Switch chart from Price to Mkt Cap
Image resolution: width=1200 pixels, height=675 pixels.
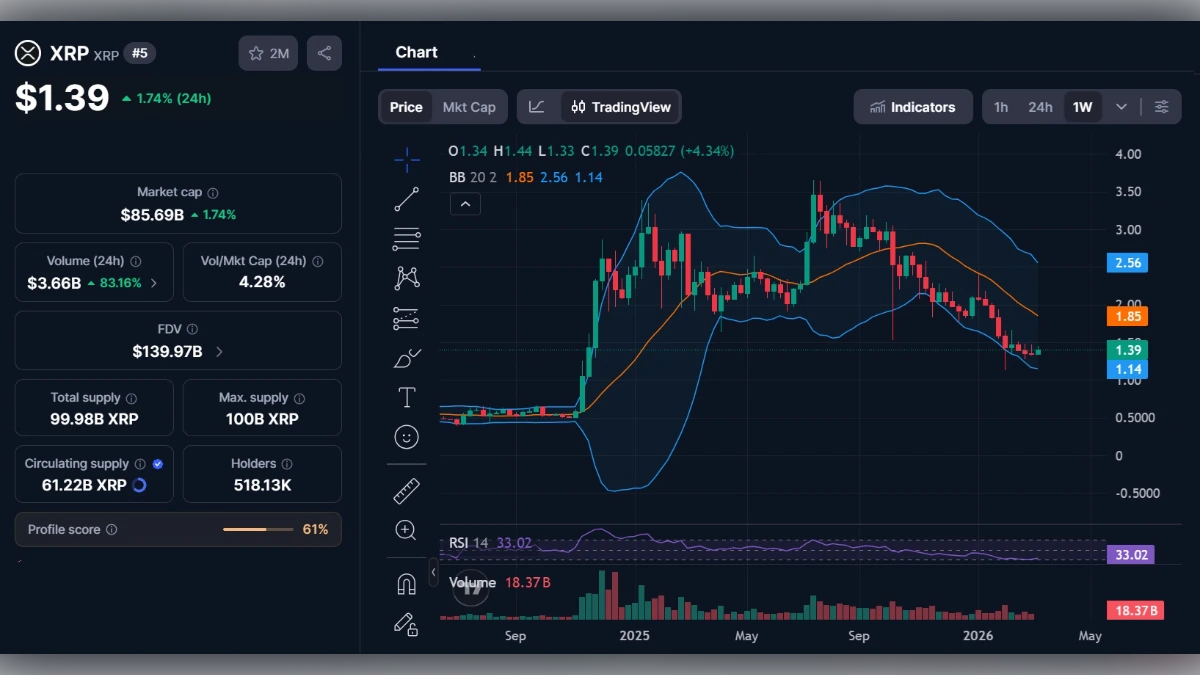tap(468, 106)
